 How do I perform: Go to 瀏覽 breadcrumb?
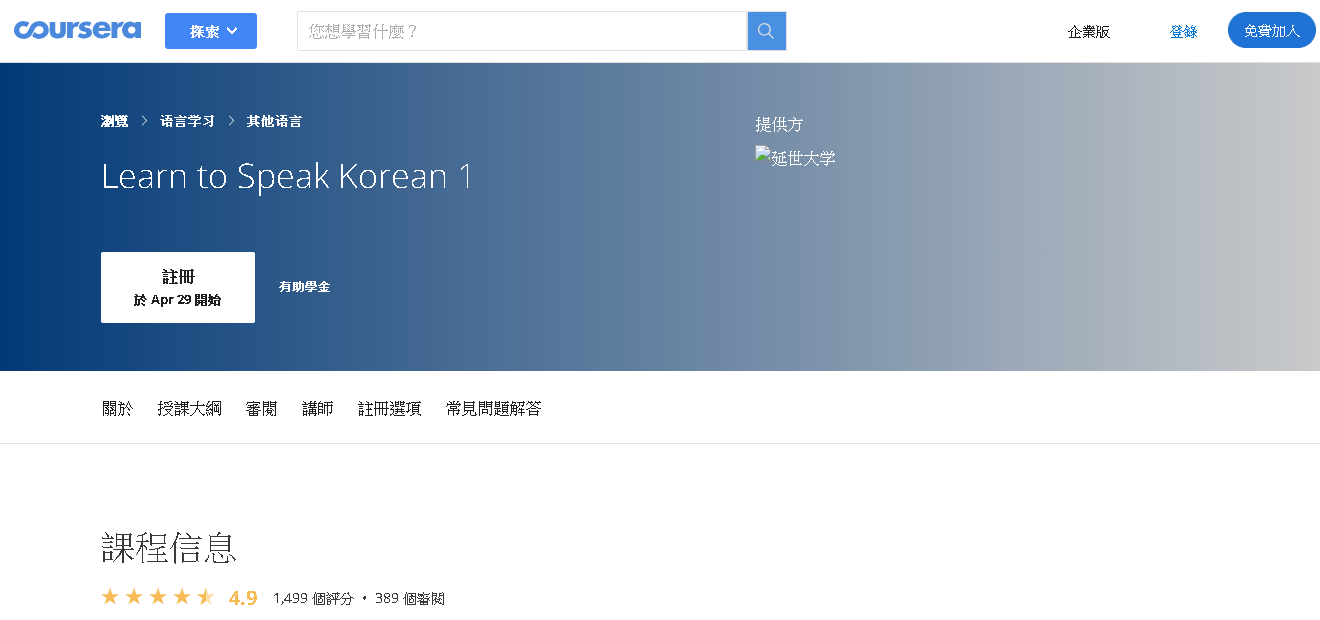coord(115,121)
